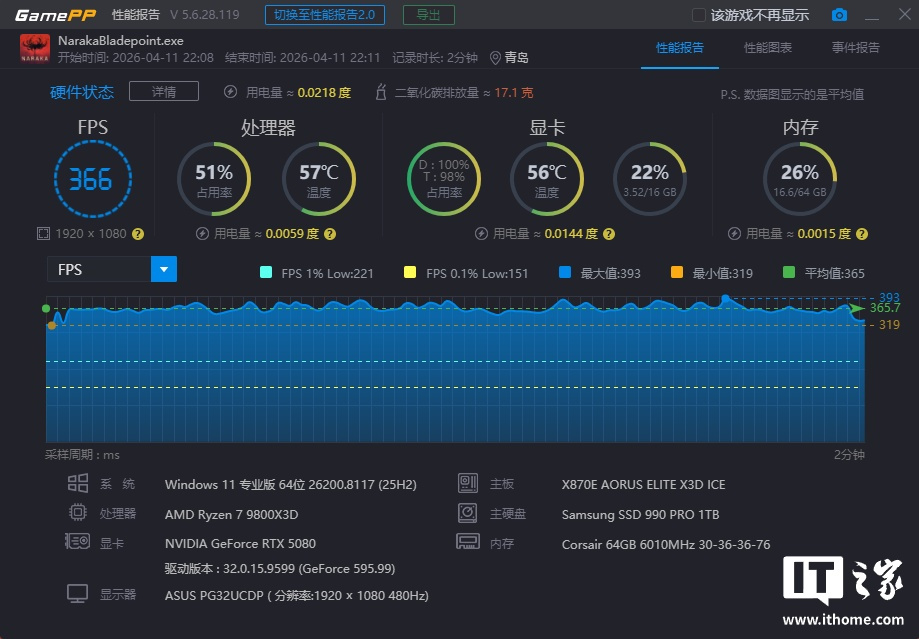This screenshot has height=639, width=919.
Task: Click the carbon dioxide emission icon
Action: (380, 92)
